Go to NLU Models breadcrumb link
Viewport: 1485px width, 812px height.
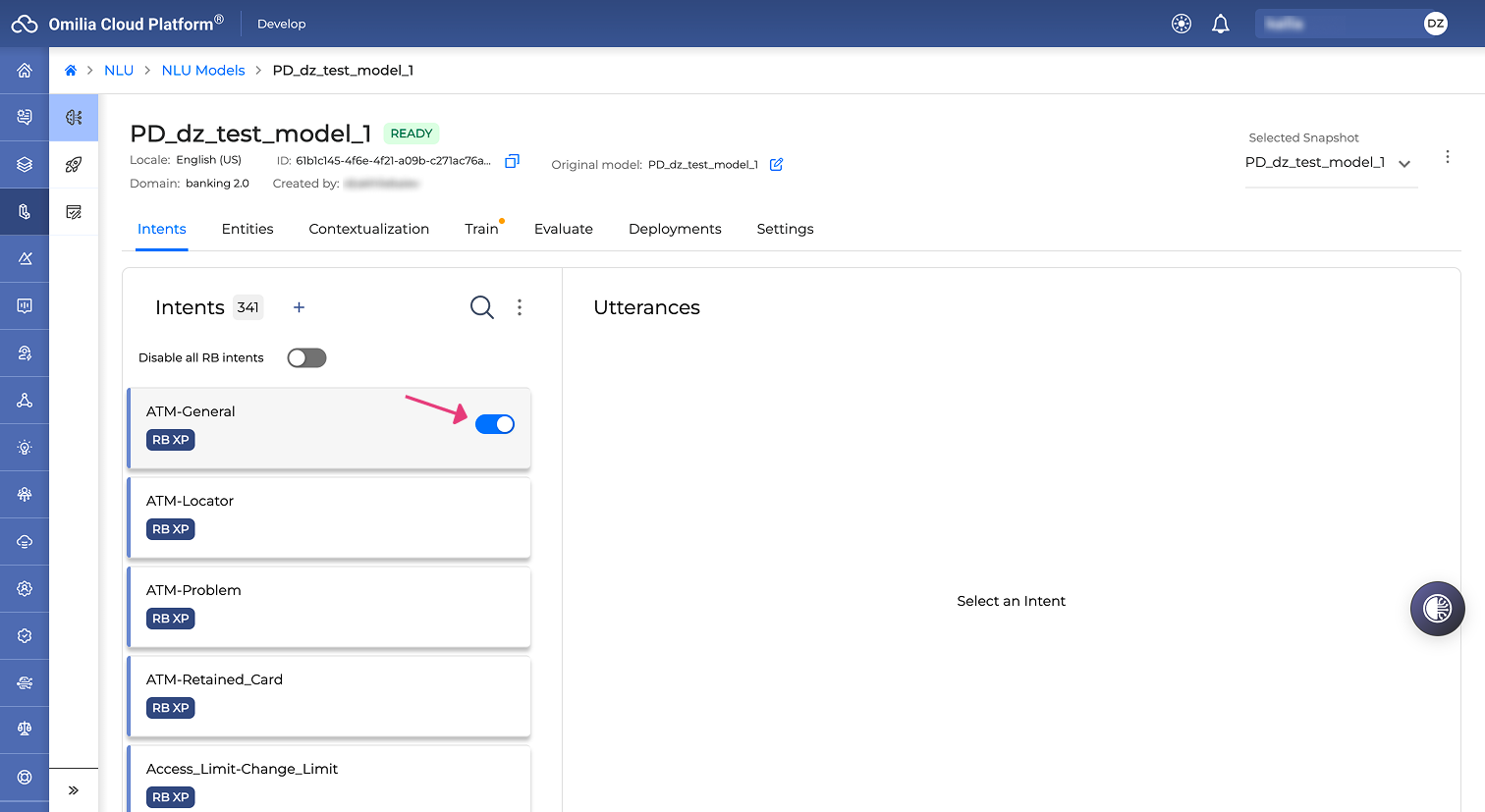[x=203, y=71]
